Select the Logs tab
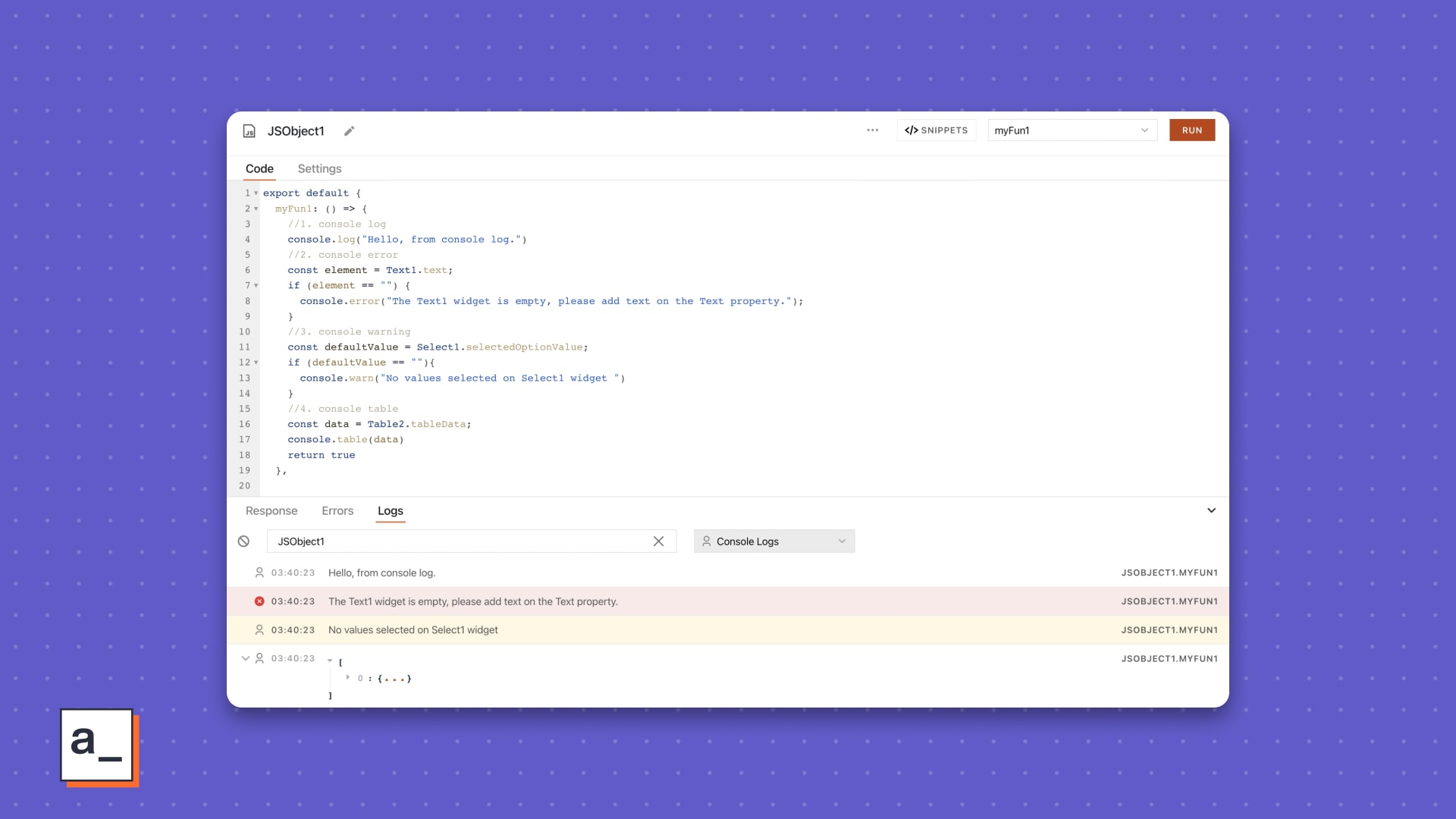Screen dimensions: 1456x819 [x=391, y=511]
